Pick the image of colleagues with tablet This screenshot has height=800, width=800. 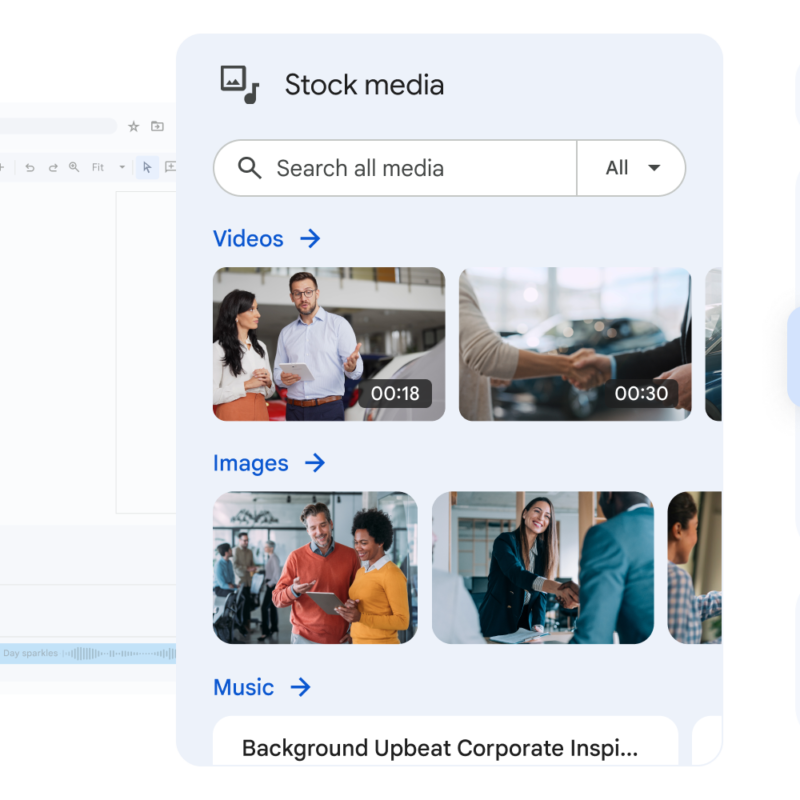click(315, 567)
